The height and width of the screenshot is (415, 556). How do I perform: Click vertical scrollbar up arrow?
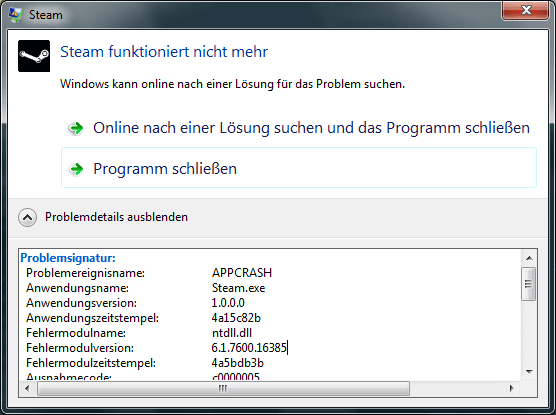coord(529,258)
